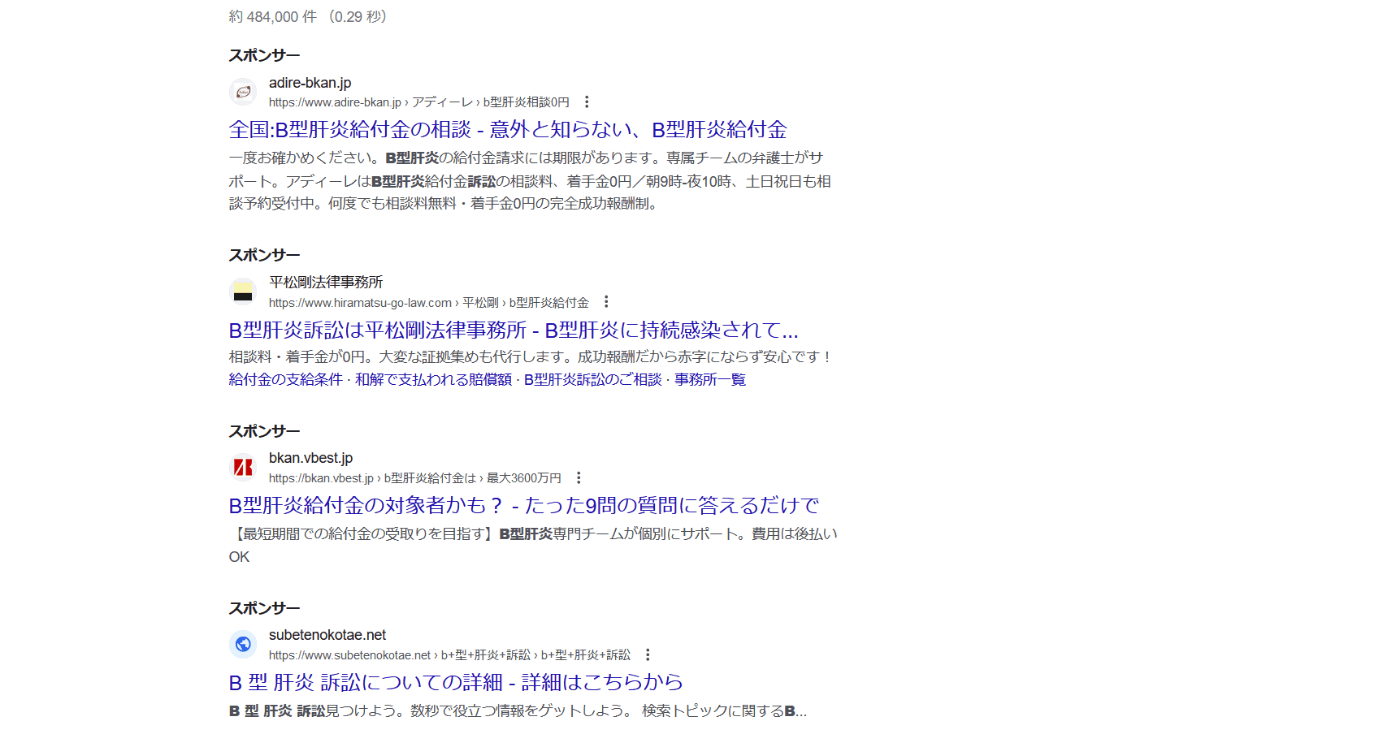The image size is (1400, 734).
Task: Click the adire-bkan.jp site name
Action: click(x=310, y=83)
